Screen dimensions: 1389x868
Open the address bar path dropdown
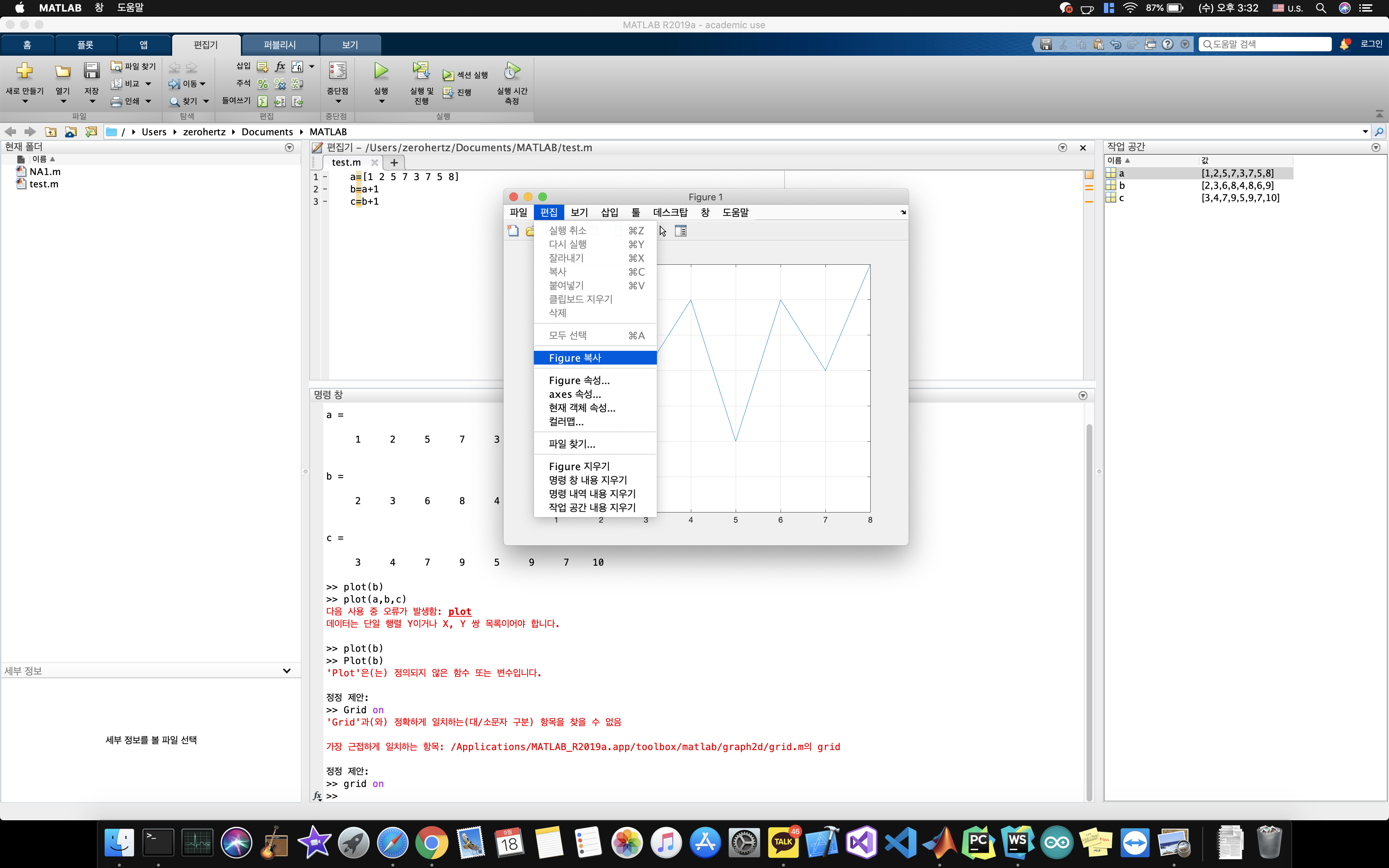pyautogui.click(x=1365, y=132)
